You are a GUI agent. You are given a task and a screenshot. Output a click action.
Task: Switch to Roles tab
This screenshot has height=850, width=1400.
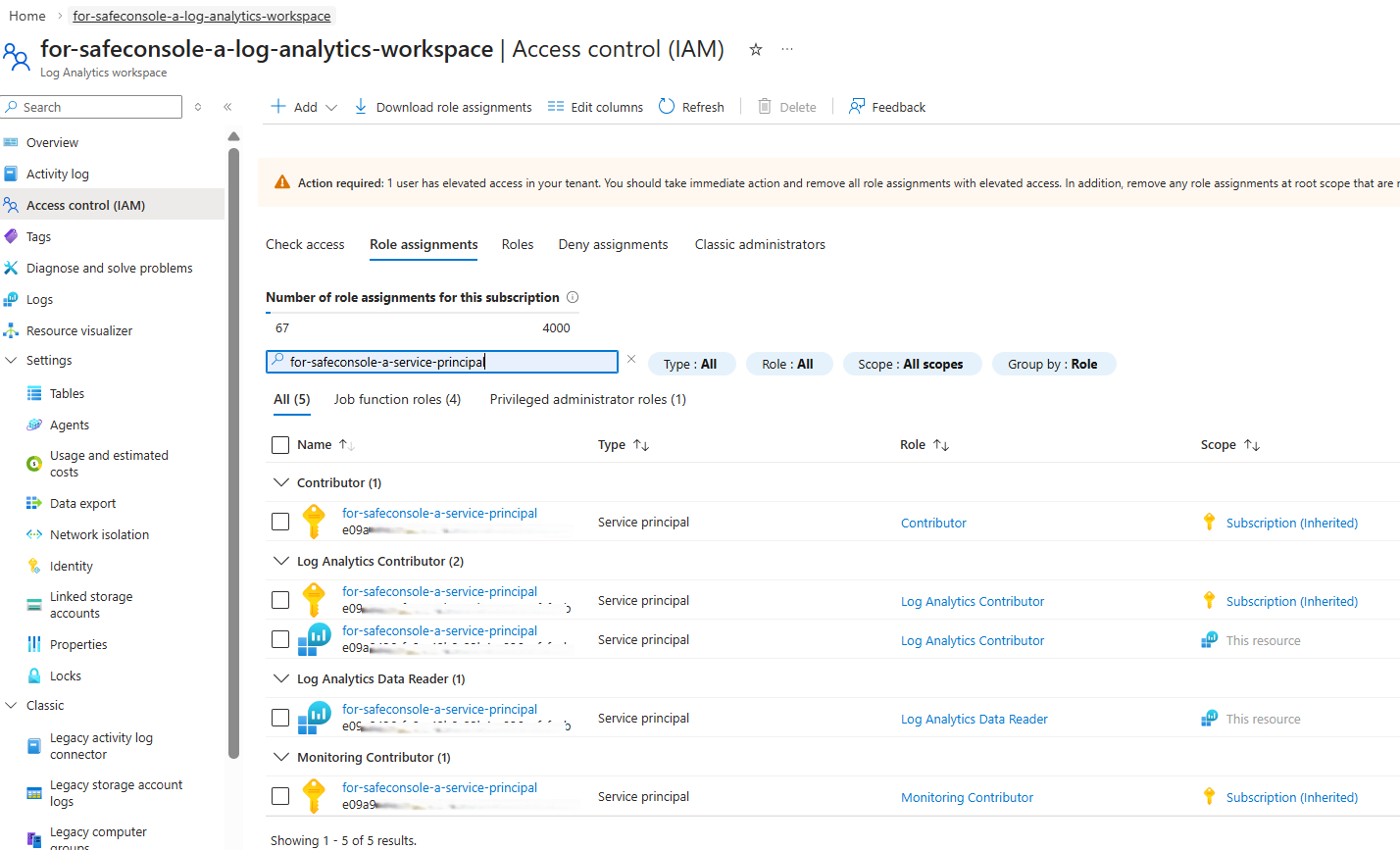pyautogui.click(x=518, y=244)
